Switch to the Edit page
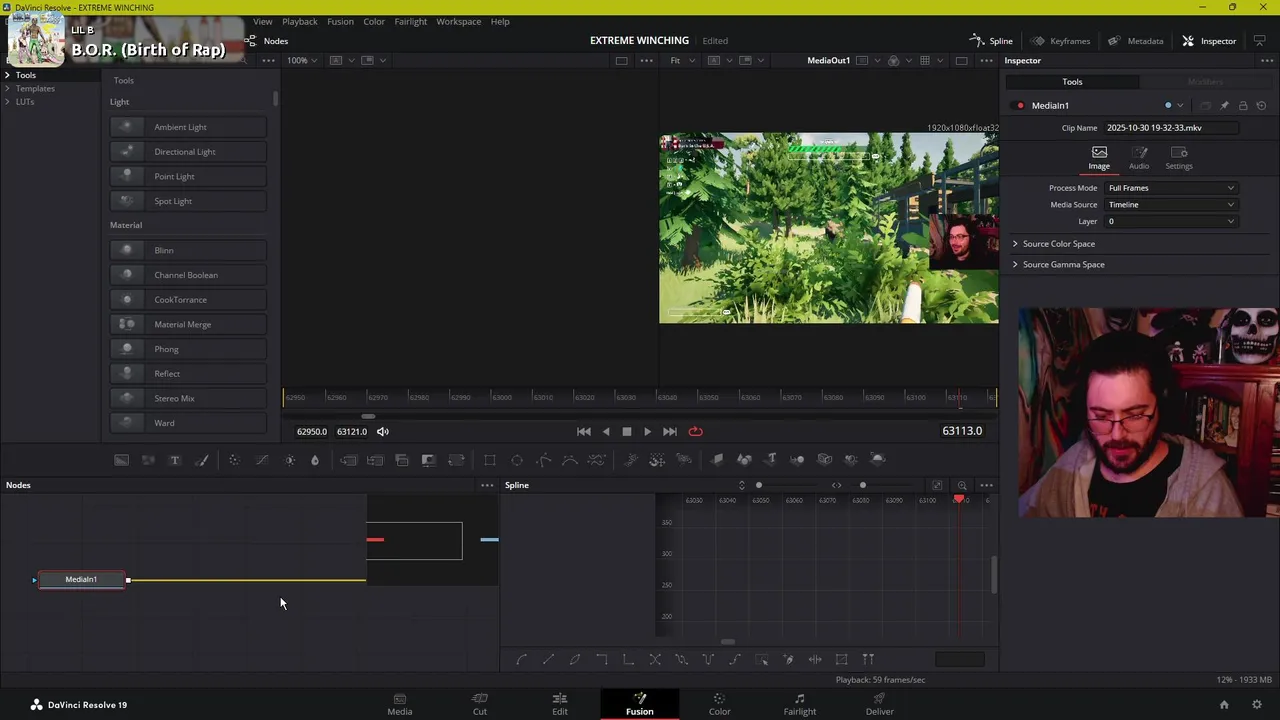Screen dimensions: 1280x720 tap(560, 705)
